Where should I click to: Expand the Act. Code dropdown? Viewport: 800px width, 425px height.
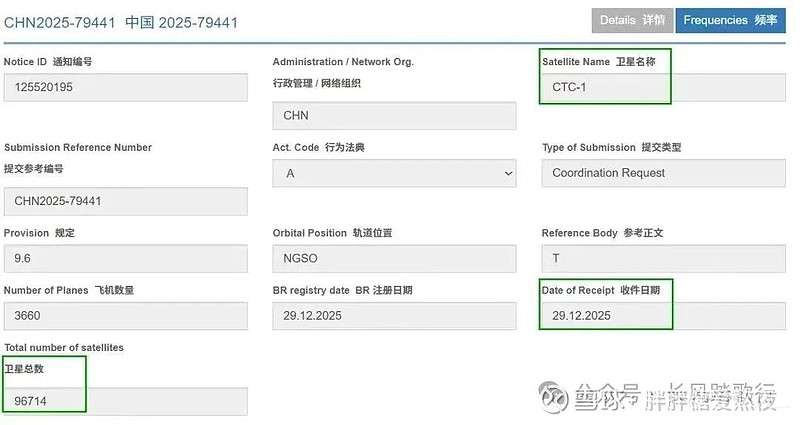394,173
